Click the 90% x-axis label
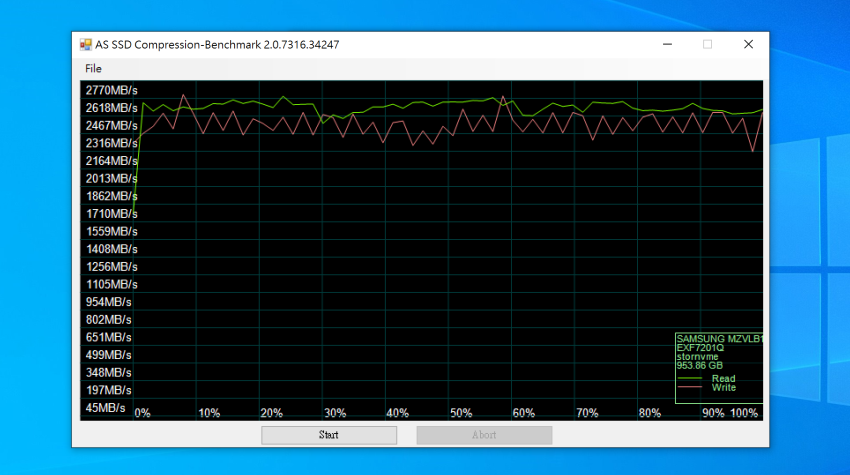This screenshot has height=475, width=850. tap(713, 413)
